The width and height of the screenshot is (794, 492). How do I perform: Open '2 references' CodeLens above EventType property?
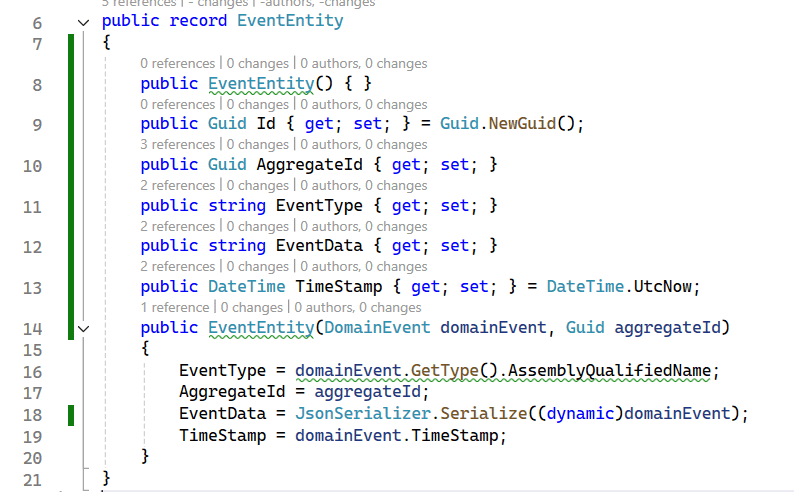pyautogui.click(x=178, y=185)
